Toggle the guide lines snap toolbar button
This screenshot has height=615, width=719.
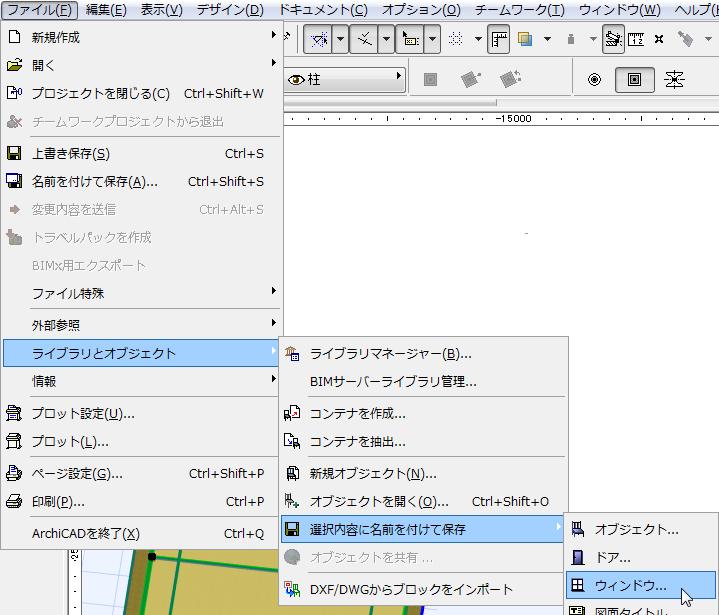click(318, 39)
